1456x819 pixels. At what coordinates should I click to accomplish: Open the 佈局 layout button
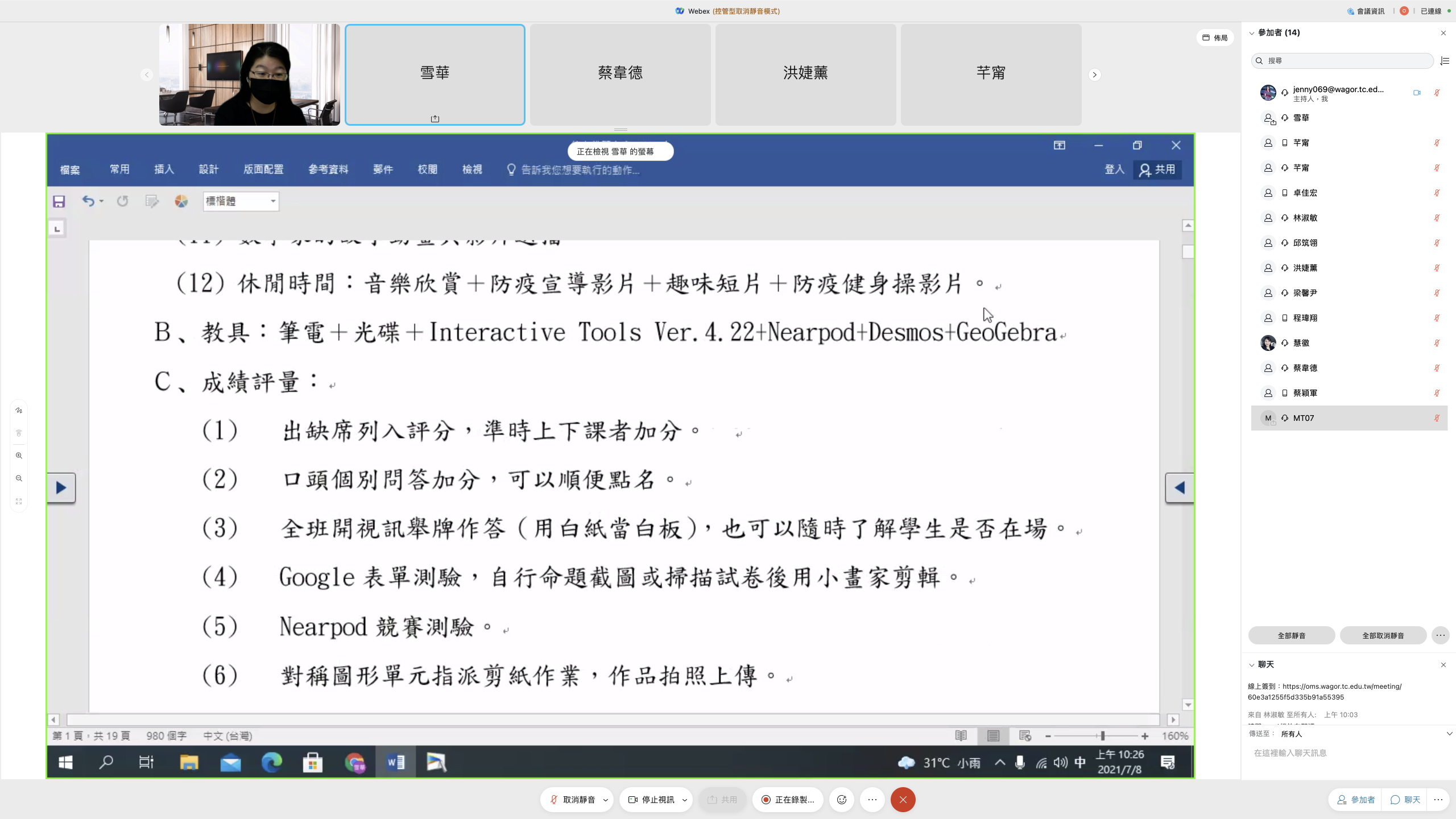(1215, 38)
